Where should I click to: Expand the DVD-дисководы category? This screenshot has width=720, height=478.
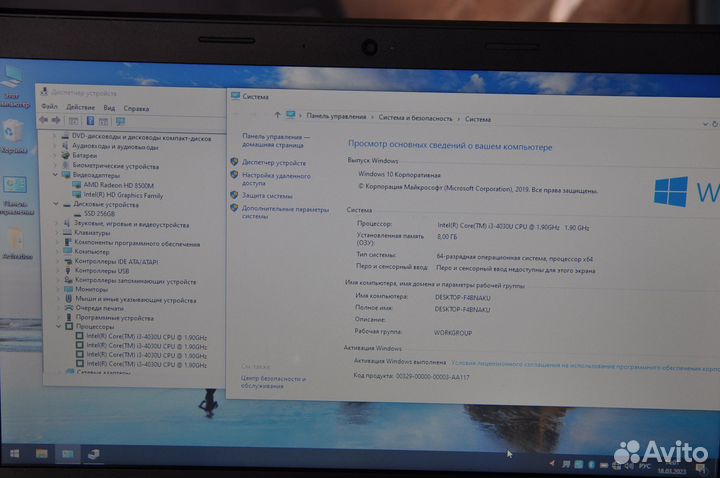(55, 136)
